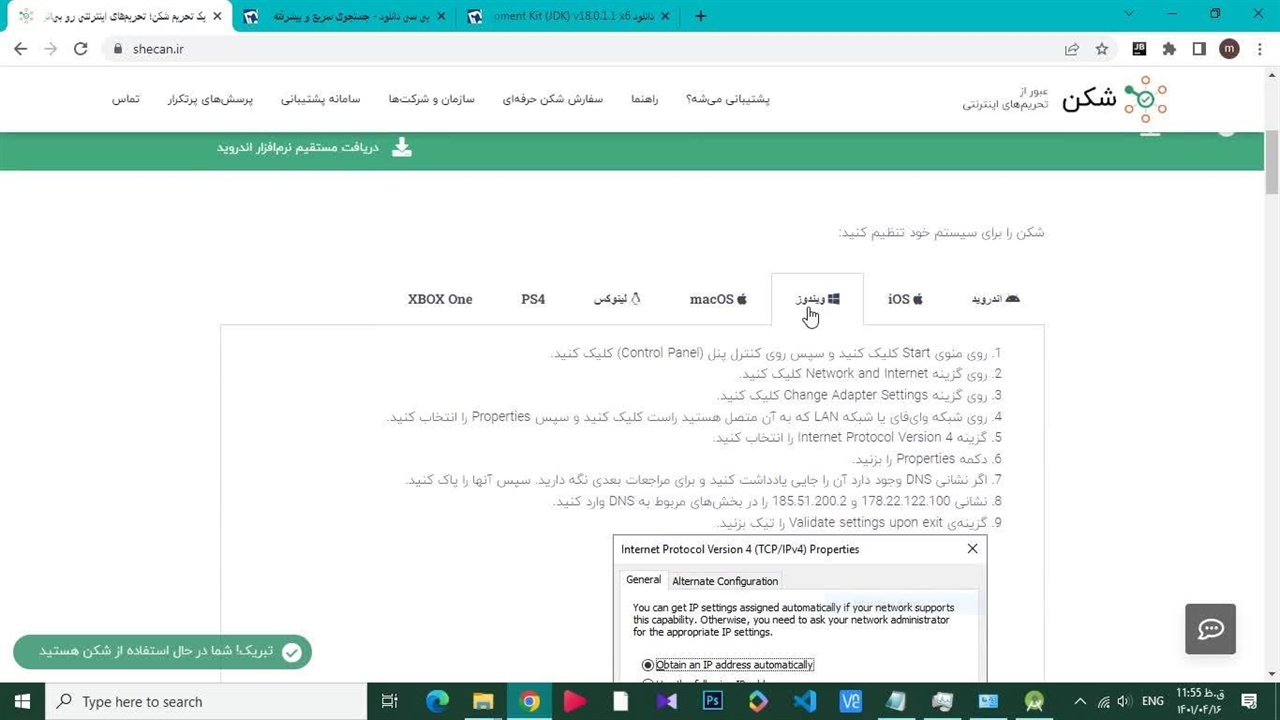The image size is (1280, 720).
Task: Switch to the PS4 setup tab
Action: pyautogui.click(x=533, y=299)
